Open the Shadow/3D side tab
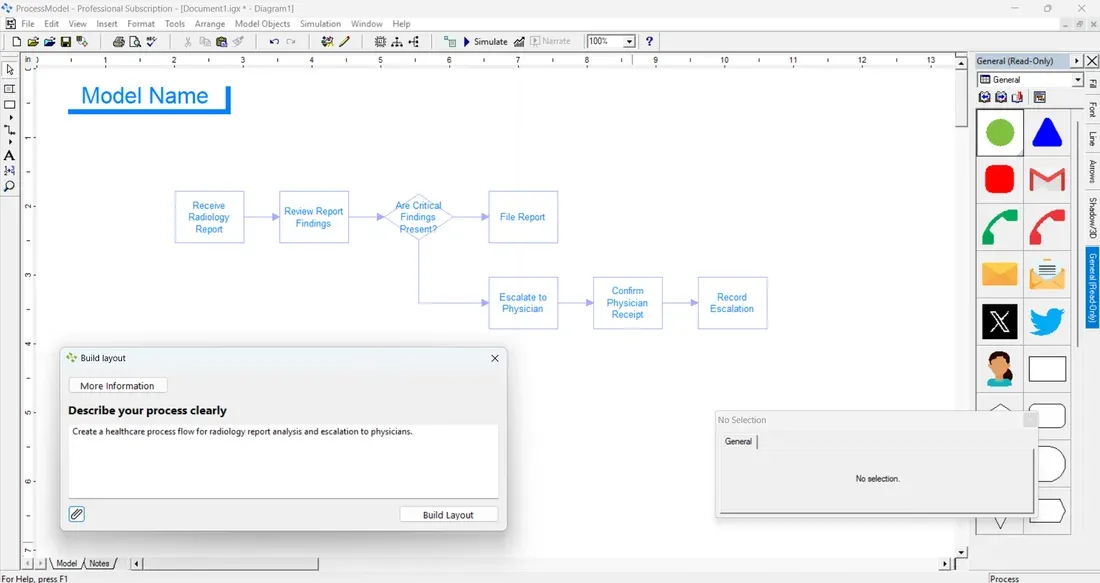Image resolution: width=1100 pixels, height=583 pixels. 1092,218
